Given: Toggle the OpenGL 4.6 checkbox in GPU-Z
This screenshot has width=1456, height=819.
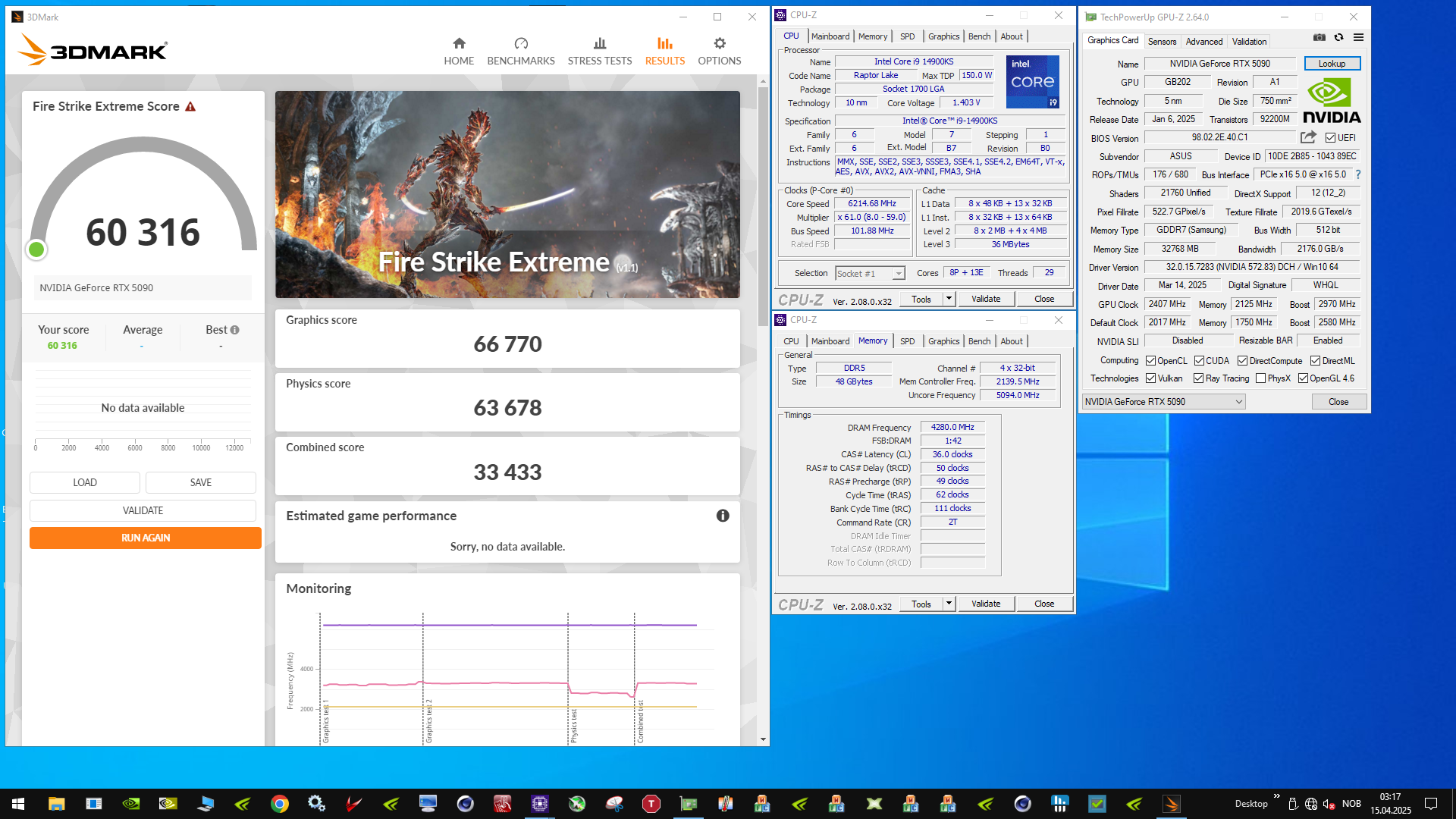Looking at the screenshot, I should (x=1304, y=378).
